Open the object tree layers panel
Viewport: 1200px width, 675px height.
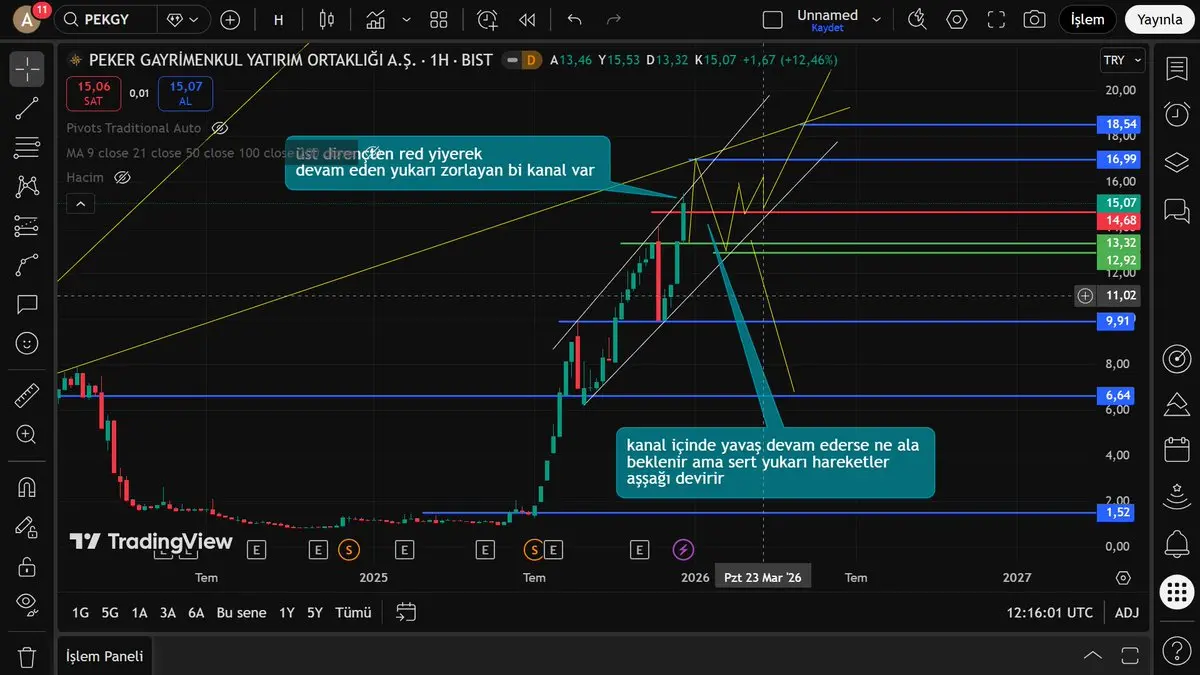(x=1177, y=161)
